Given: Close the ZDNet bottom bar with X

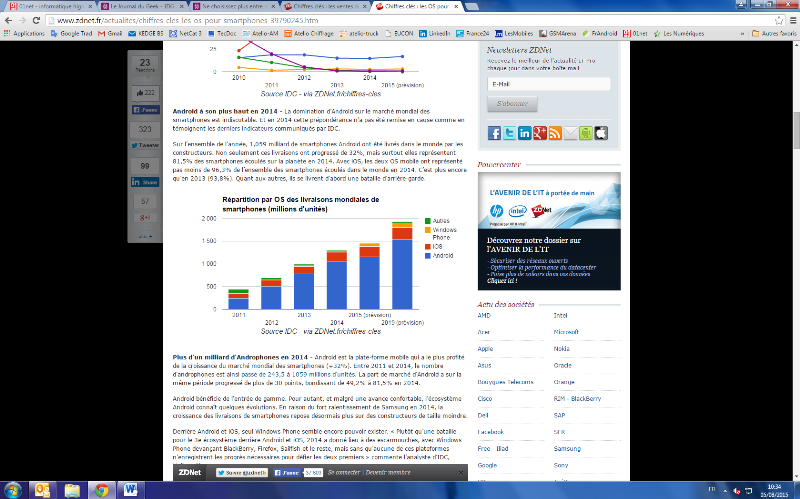Looking at the screenshot, I should tap(461, 473).
